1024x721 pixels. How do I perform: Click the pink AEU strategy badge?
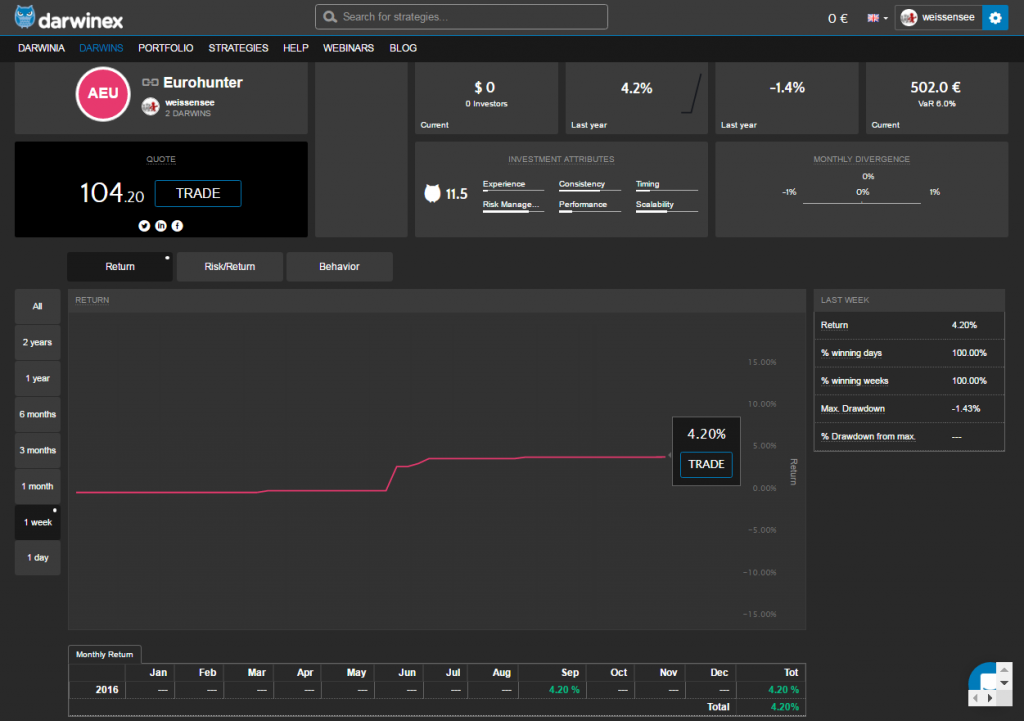click(x=104, y=94)
